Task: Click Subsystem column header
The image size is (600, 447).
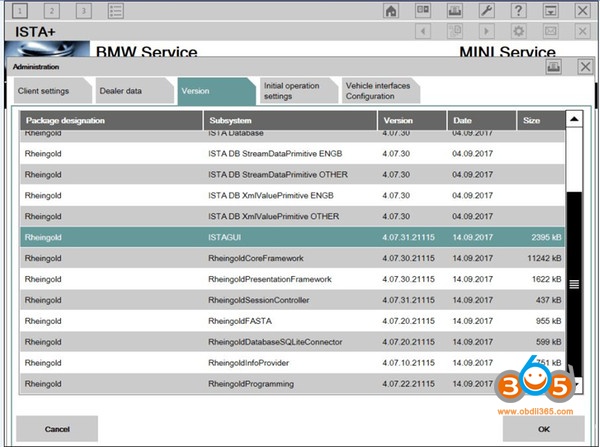Action: tap(290, 121)
